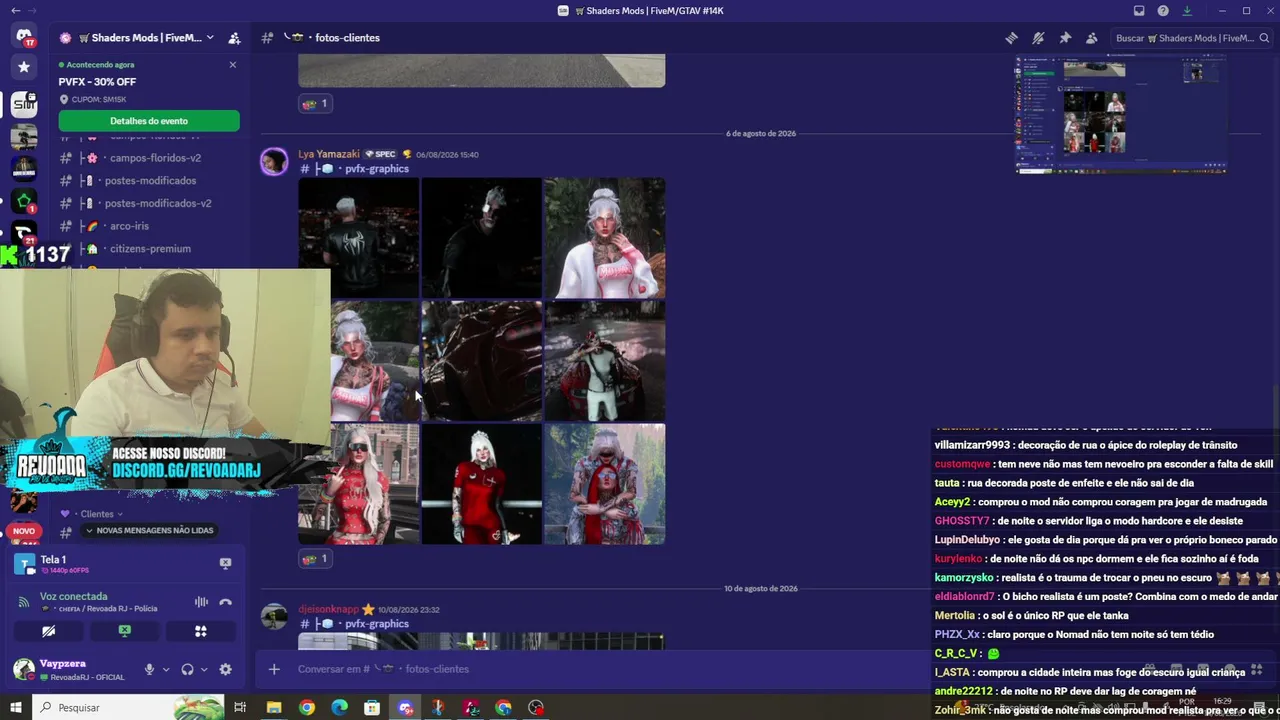Open the Discord help icon
1280x720 pixels.
(x=1163, y=11)
